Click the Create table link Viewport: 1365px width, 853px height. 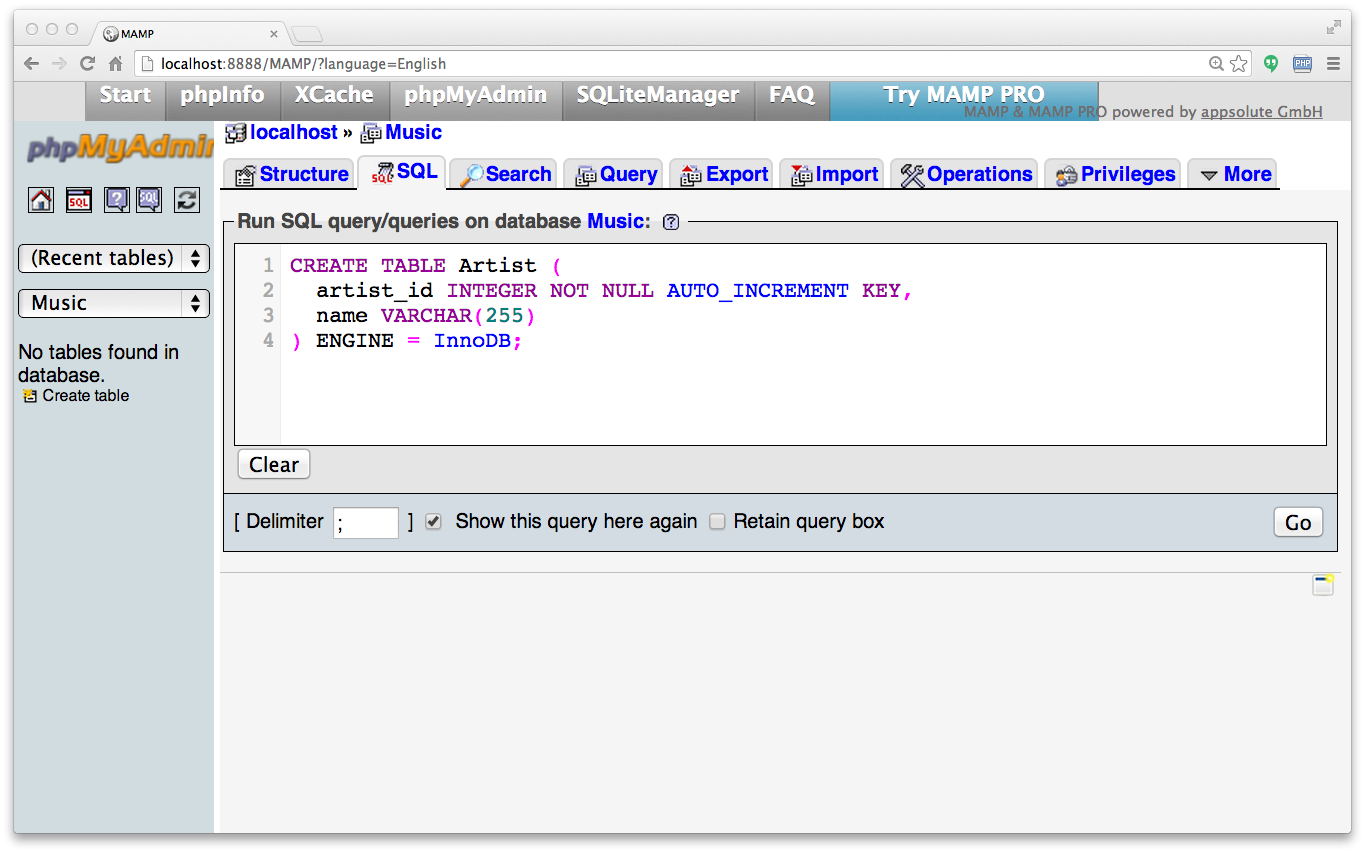coord(85,396)
